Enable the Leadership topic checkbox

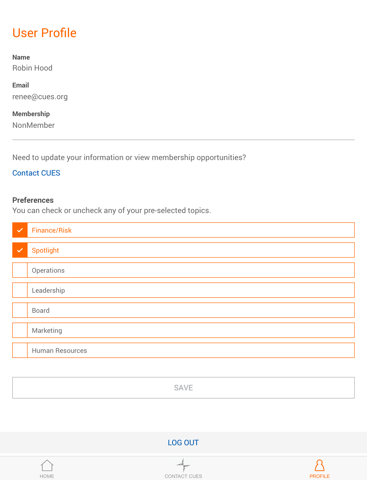coord(20,290)
